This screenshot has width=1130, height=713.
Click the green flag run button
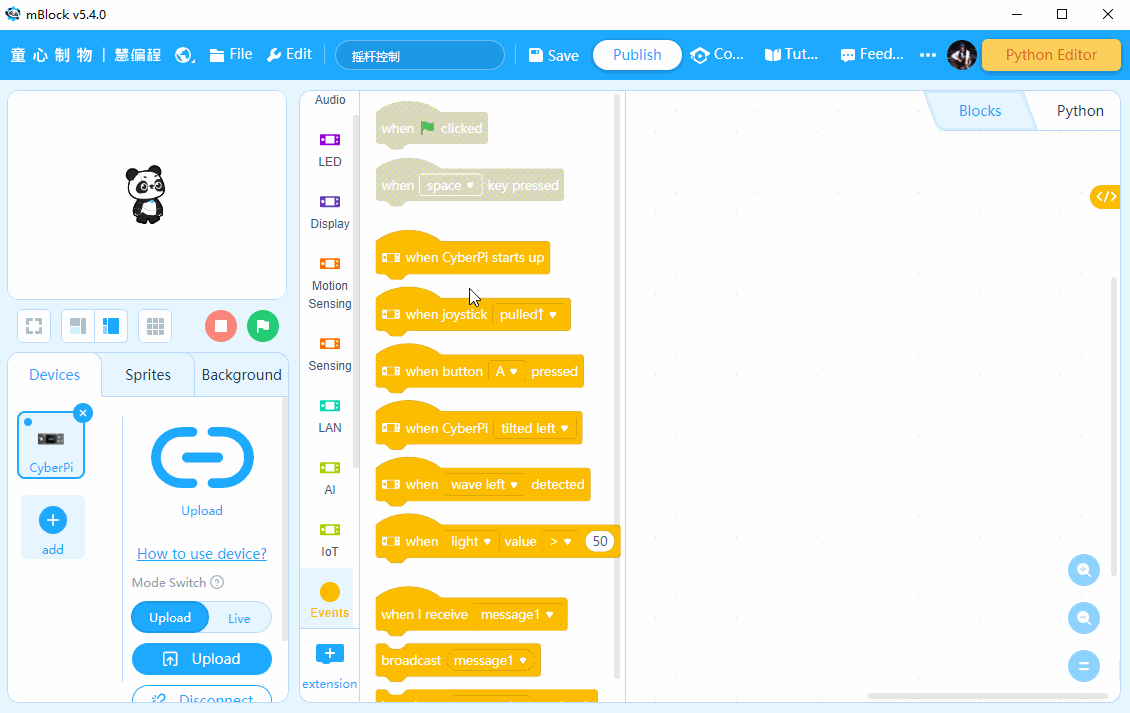click(x=262, y=326)
